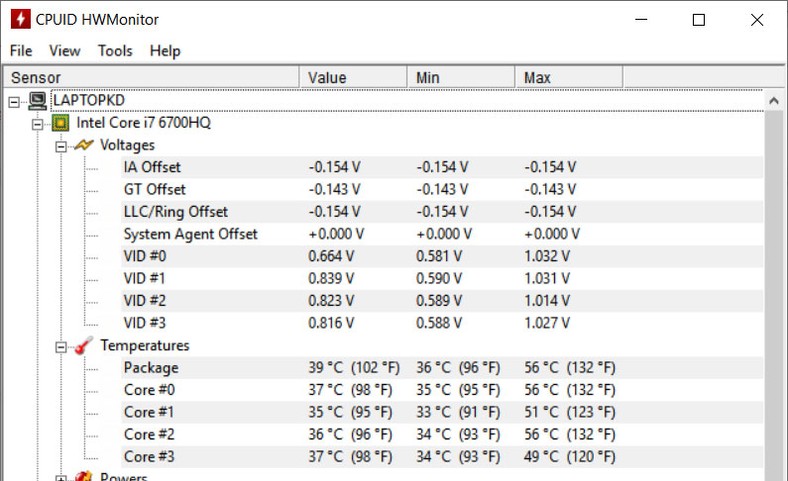
Task: Click the scrollbar up arrow
Action: pos(774,101)
